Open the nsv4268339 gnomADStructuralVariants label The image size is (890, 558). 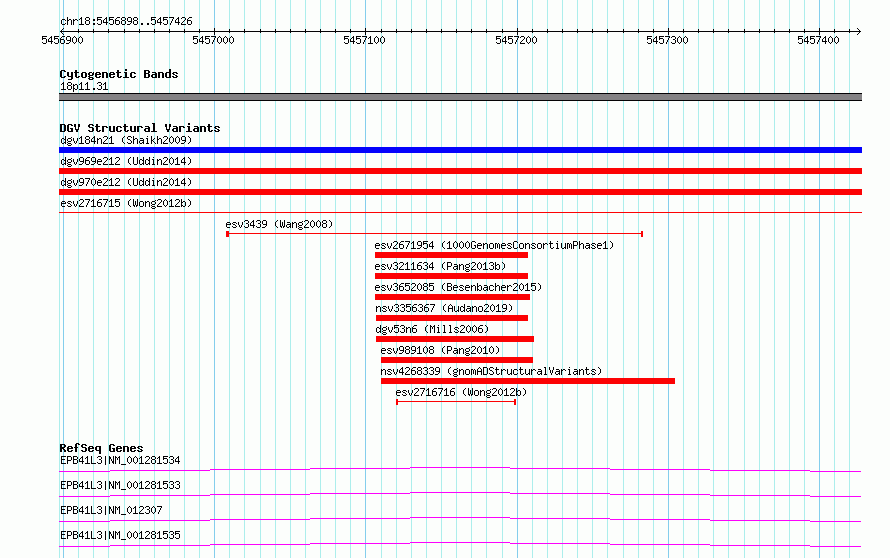[x=491, y=371]
